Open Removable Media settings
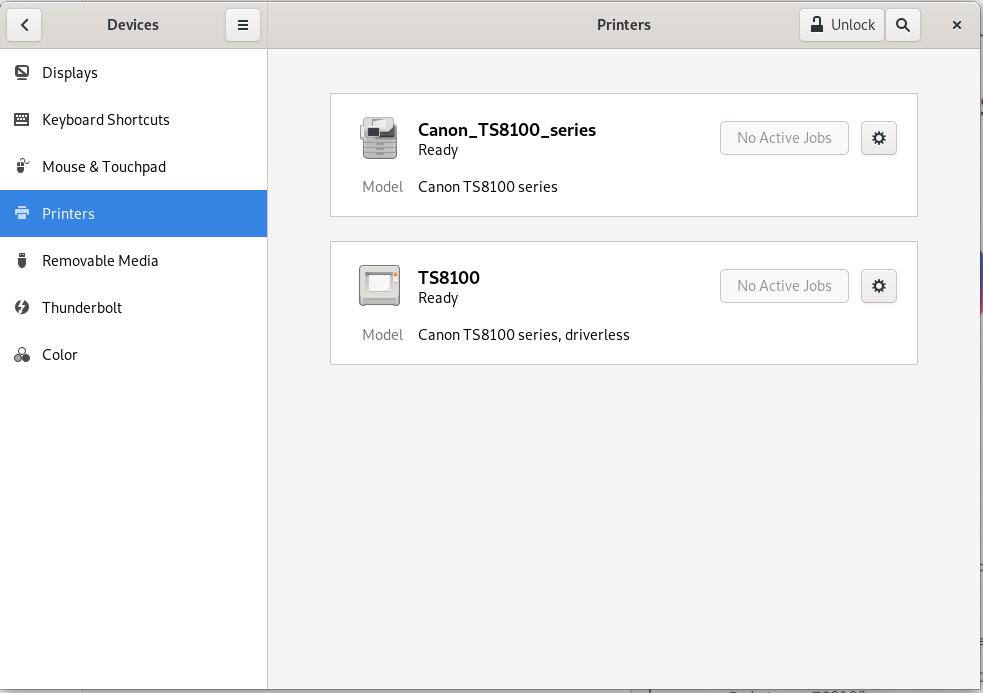Image resolution: width=983 pixels, height=693 pixels. 100,261
